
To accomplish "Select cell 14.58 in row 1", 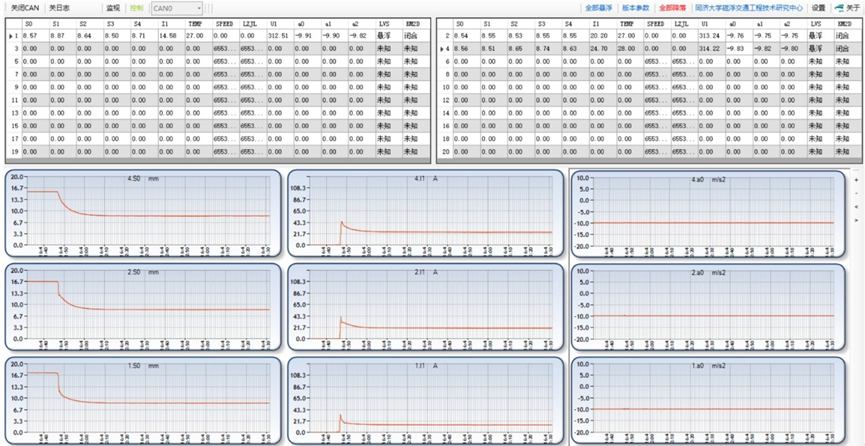I will click(x=172, y=36).
